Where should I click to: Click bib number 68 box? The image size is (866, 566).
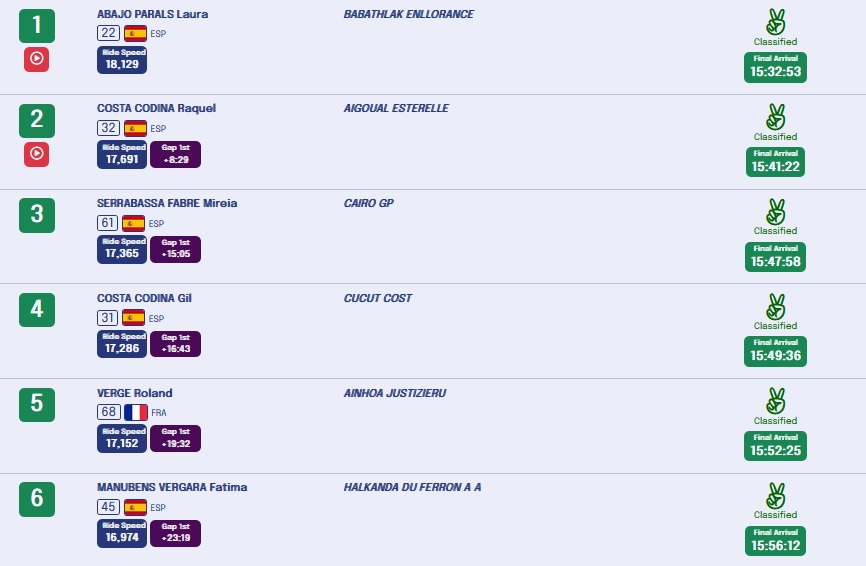tap(108, 412)
